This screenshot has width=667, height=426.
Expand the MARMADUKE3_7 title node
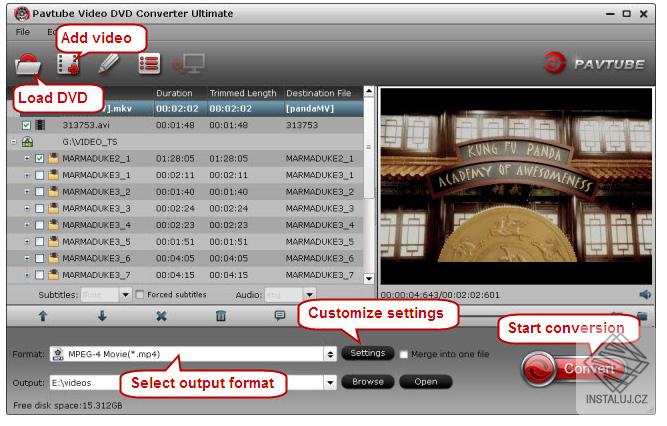tap(27, 275)
